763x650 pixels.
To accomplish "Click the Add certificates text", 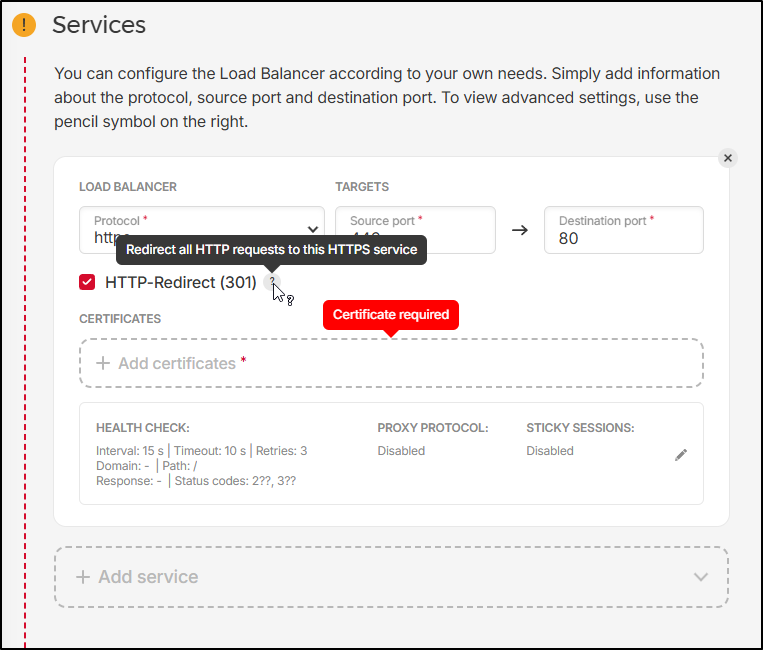I will (x=176, y=363).
